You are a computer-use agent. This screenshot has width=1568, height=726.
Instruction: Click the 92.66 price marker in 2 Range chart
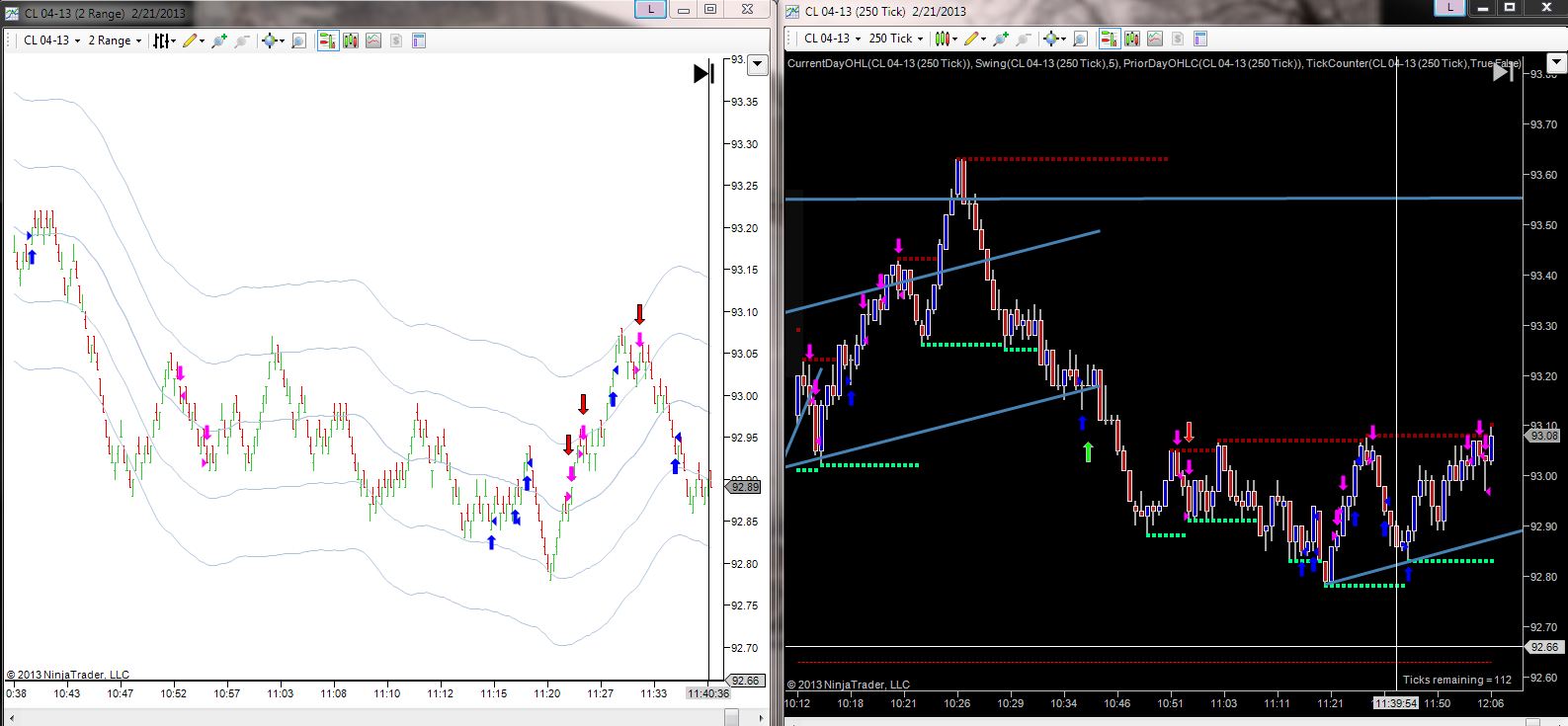(x=746, y=680)
